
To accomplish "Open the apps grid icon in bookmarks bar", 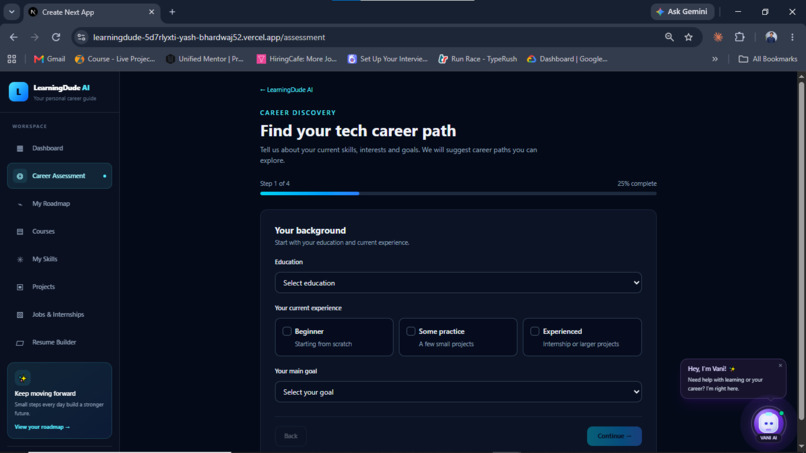I will pos(12,59).
